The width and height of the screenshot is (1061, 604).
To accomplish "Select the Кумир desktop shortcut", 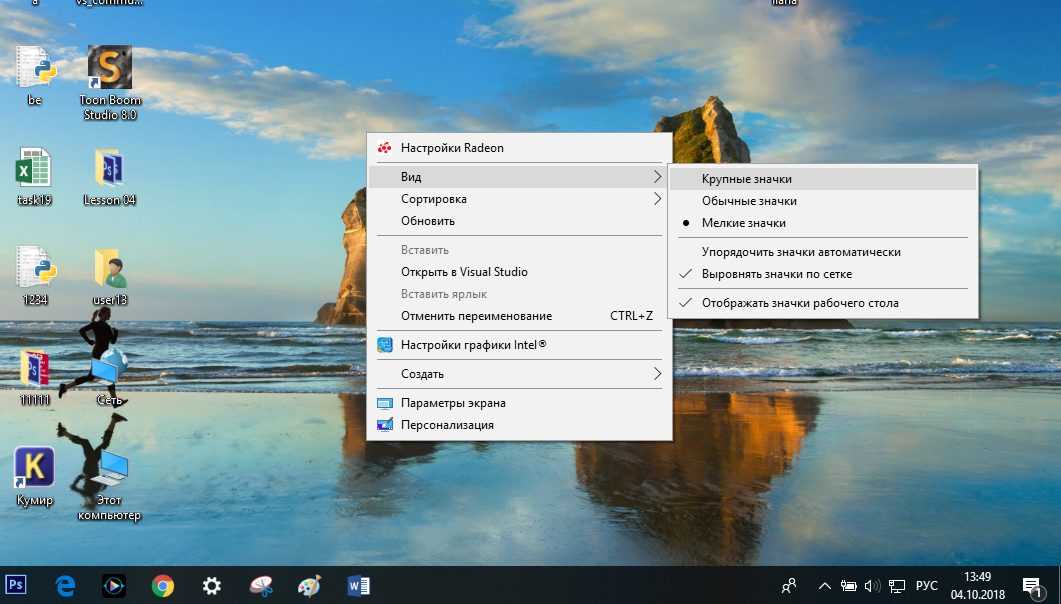I will [35, 476].
